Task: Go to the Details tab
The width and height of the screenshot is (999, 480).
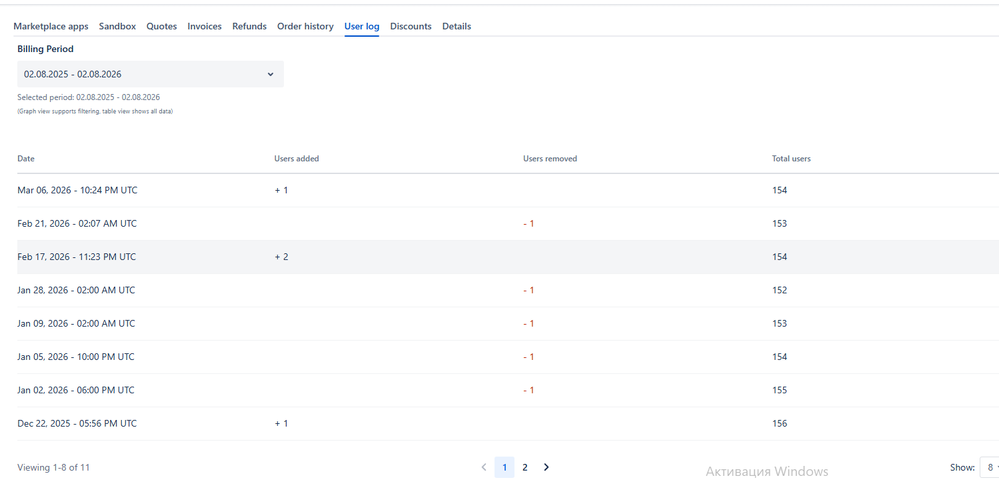Action: click(457, 26)
